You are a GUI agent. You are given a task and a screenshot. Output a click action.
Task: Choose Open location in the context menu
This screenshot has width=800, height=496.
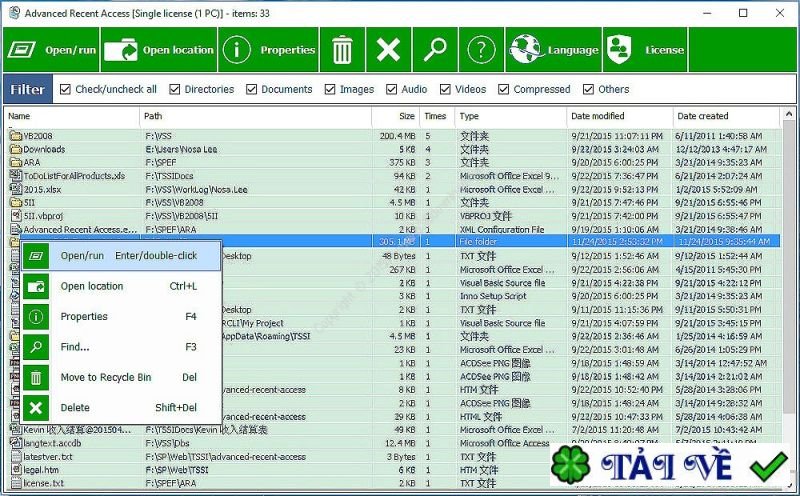click(121, 286)
